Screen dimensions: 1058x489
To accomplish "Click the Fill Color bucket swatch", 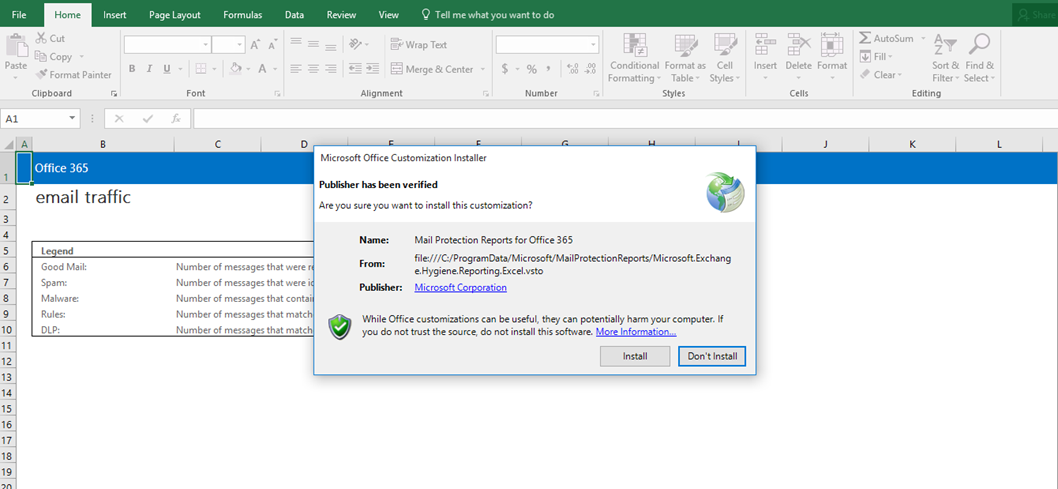I will [235, 69].
